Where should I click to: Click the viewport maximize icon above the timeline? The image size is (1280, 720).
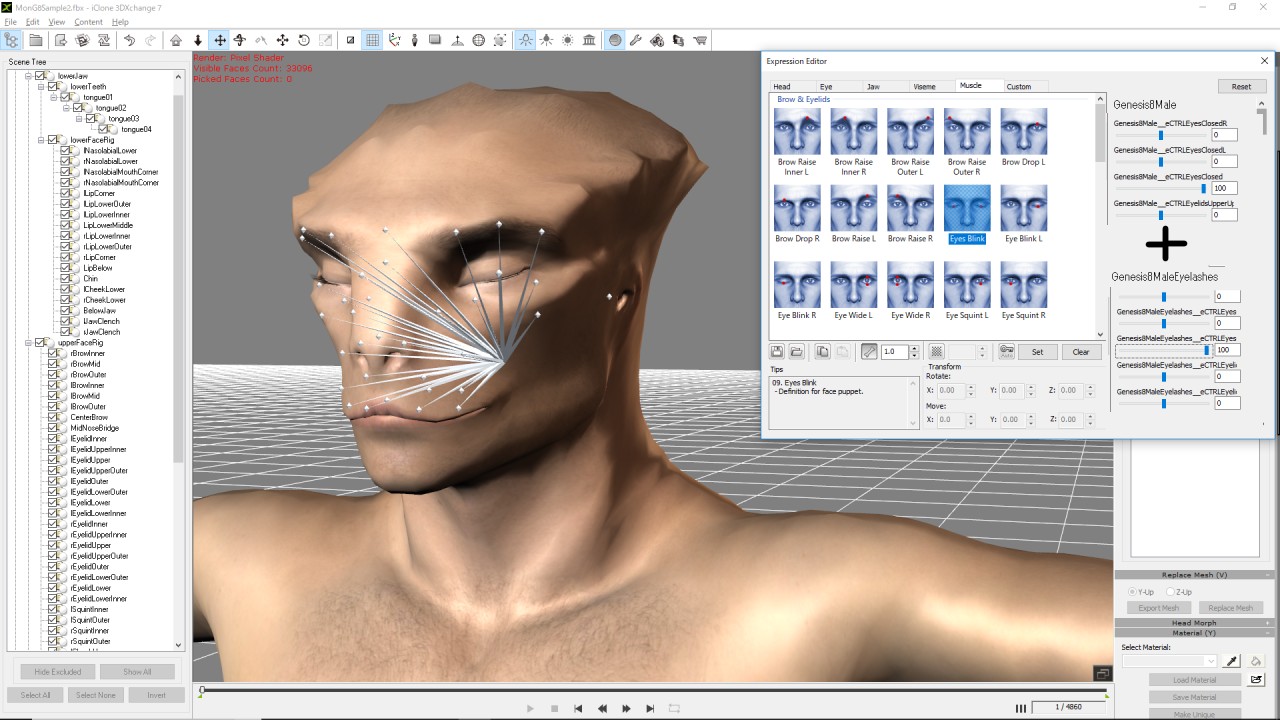(1102, 673)
